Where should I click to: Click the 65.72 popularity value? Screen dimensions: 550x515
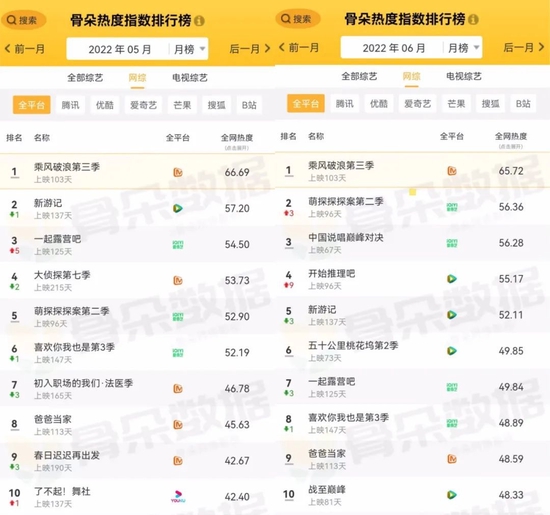511,171
